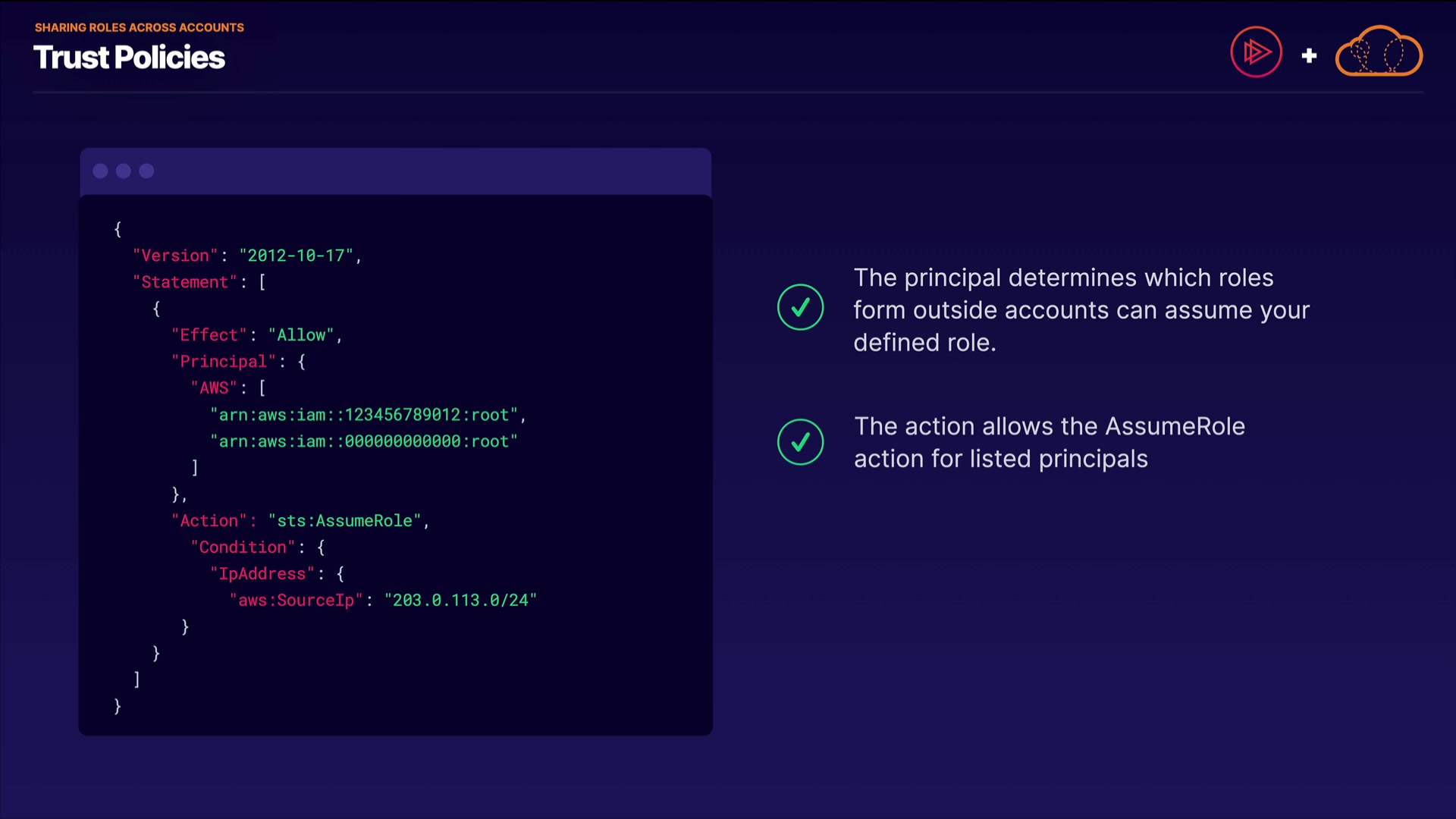This screenshot has height=819, width=1456.
Task: Click the orange cloud guru logo
Action: pos(1379,52)
